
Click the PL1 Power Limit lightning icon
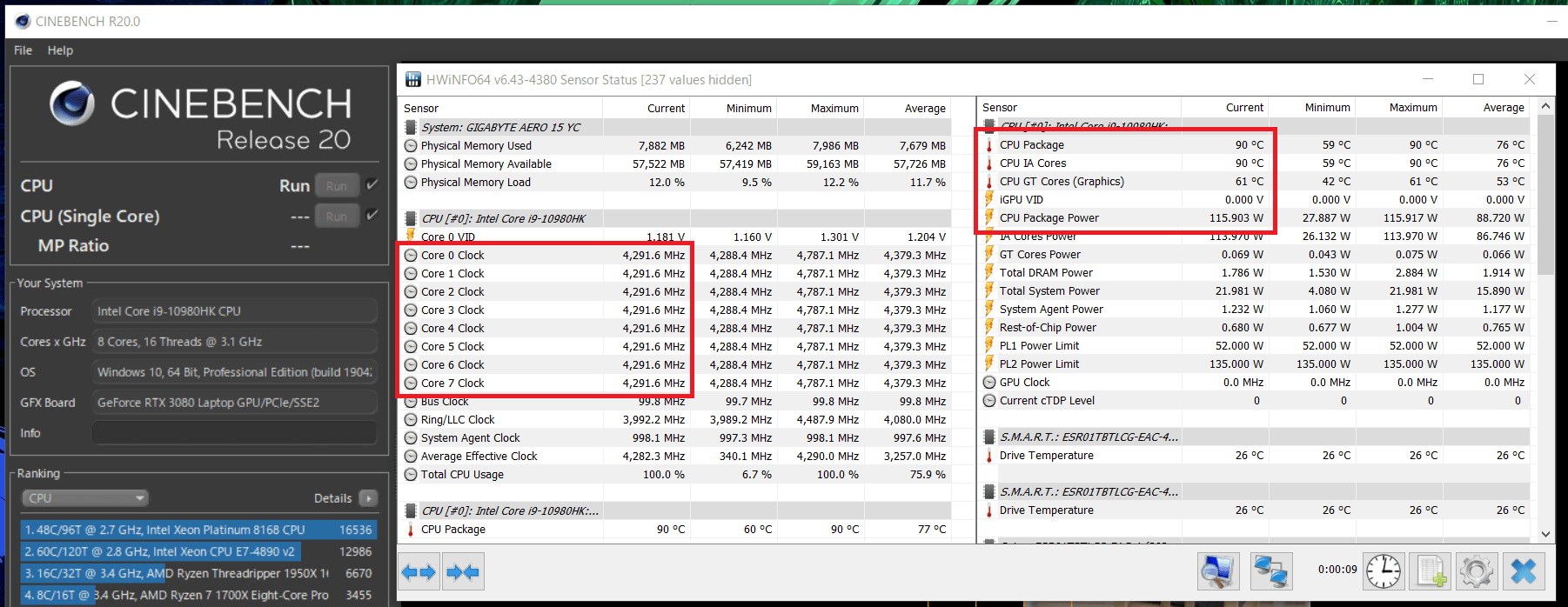(989, 346)
